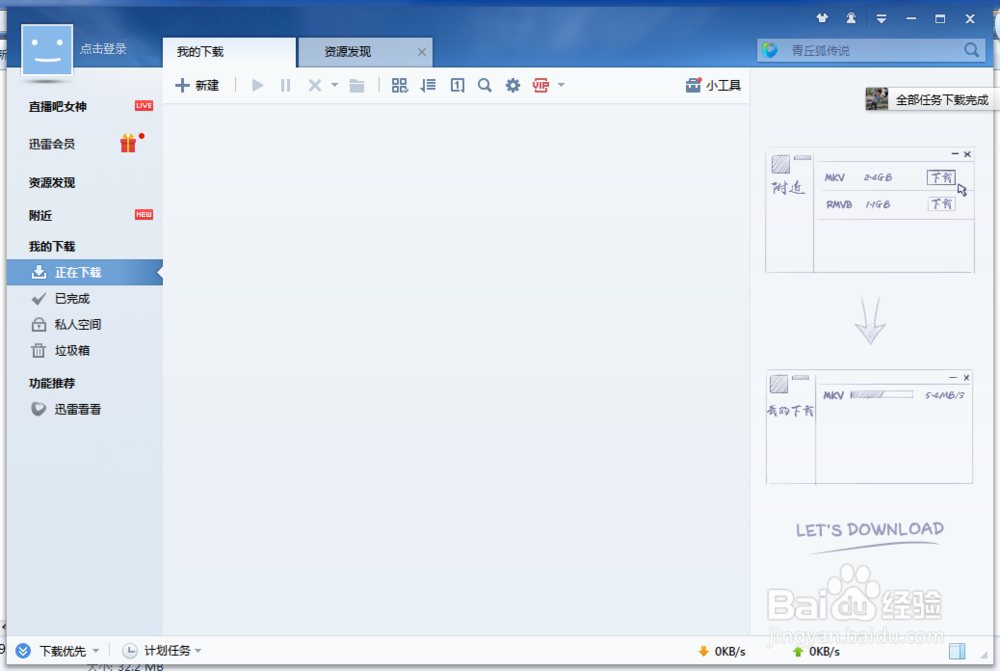Click 功能推荐 sidebar heading
Image resolution: width=1000 pixels, height=671 pixels.
pyautogui.click(x=52, y=383)
